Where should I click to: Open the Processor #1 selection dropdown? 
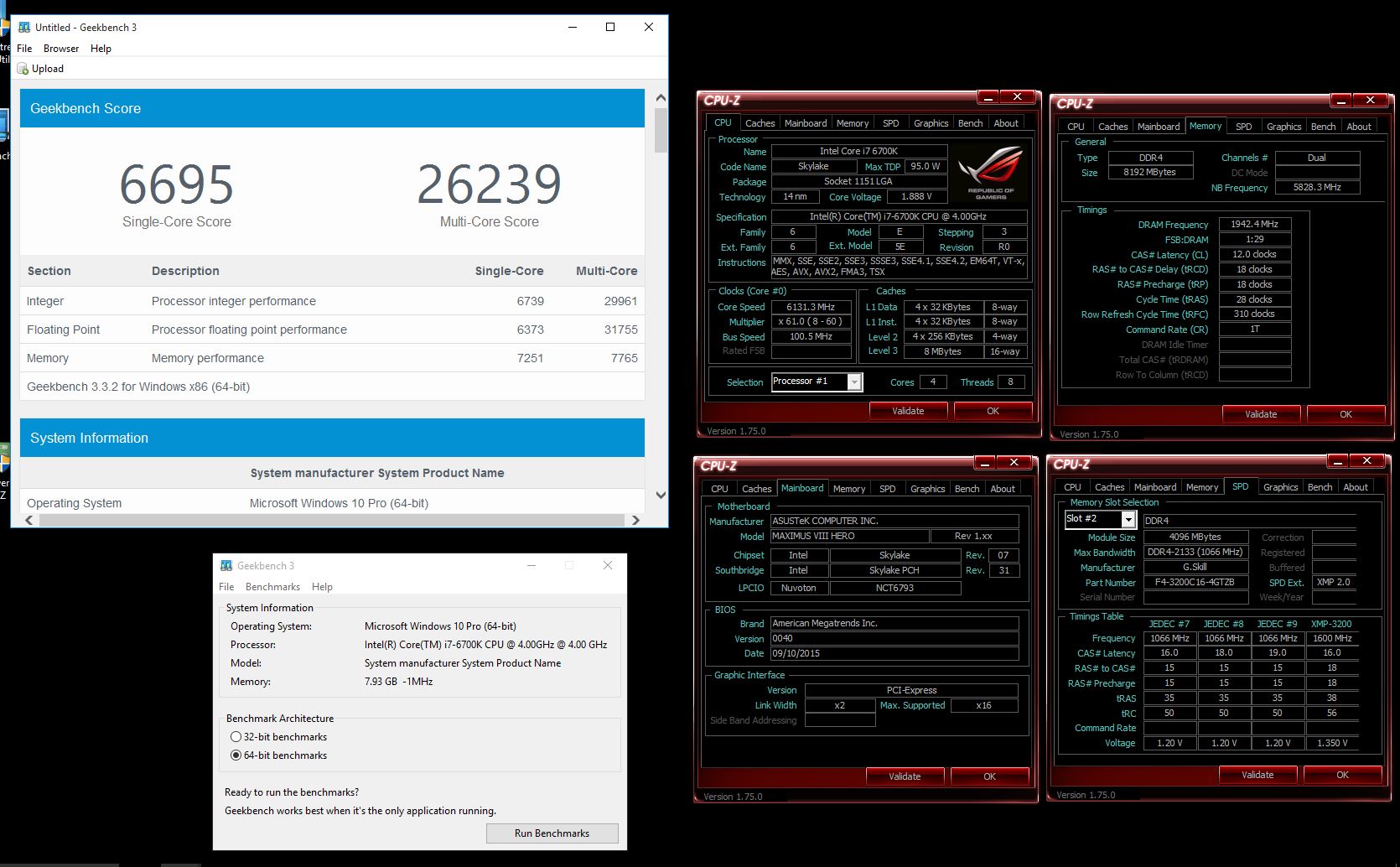854,382
